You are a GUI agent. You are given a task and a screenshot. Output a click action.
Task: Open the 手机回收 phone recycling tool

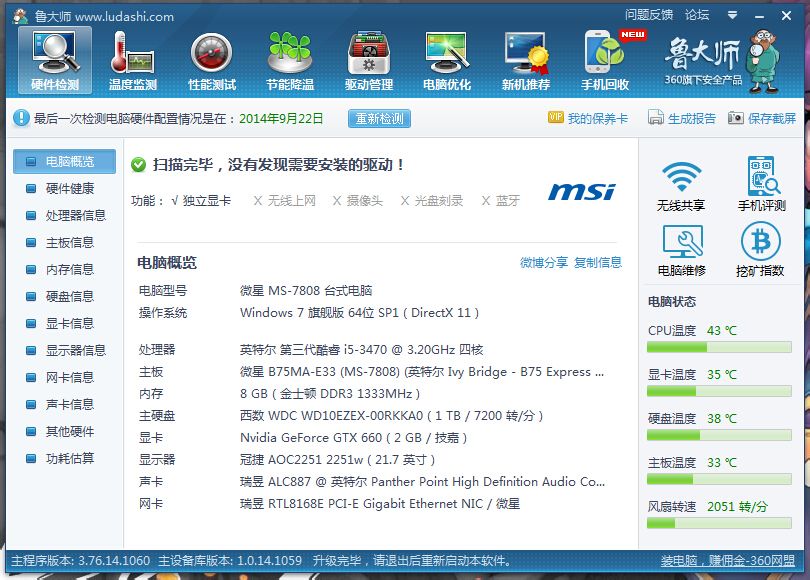[605, 60]
